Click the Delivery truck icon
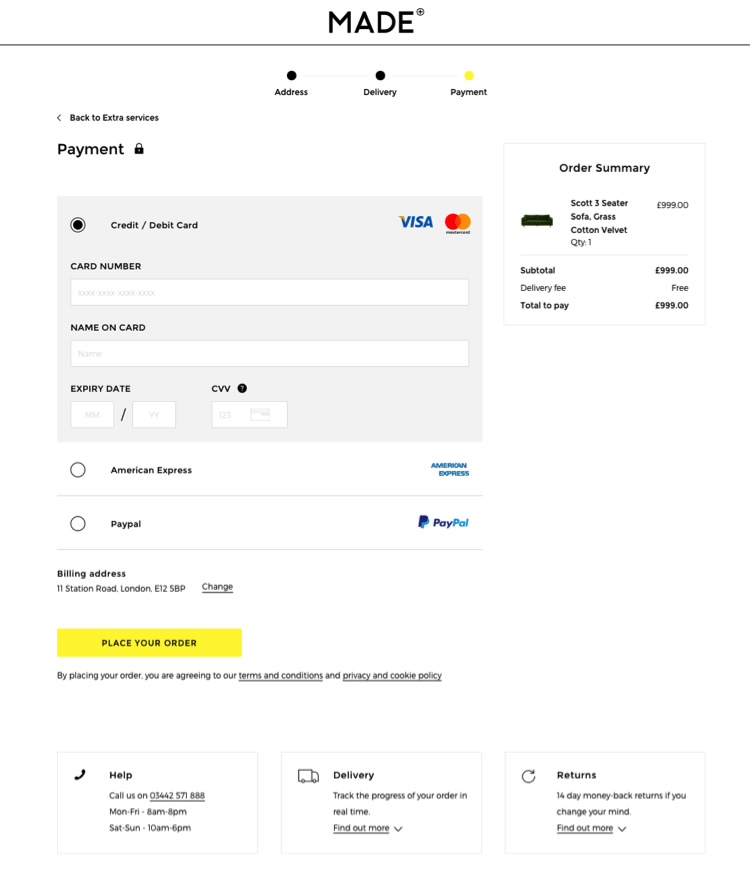Viewport: 750px width, 888px height. click(308, 776)
